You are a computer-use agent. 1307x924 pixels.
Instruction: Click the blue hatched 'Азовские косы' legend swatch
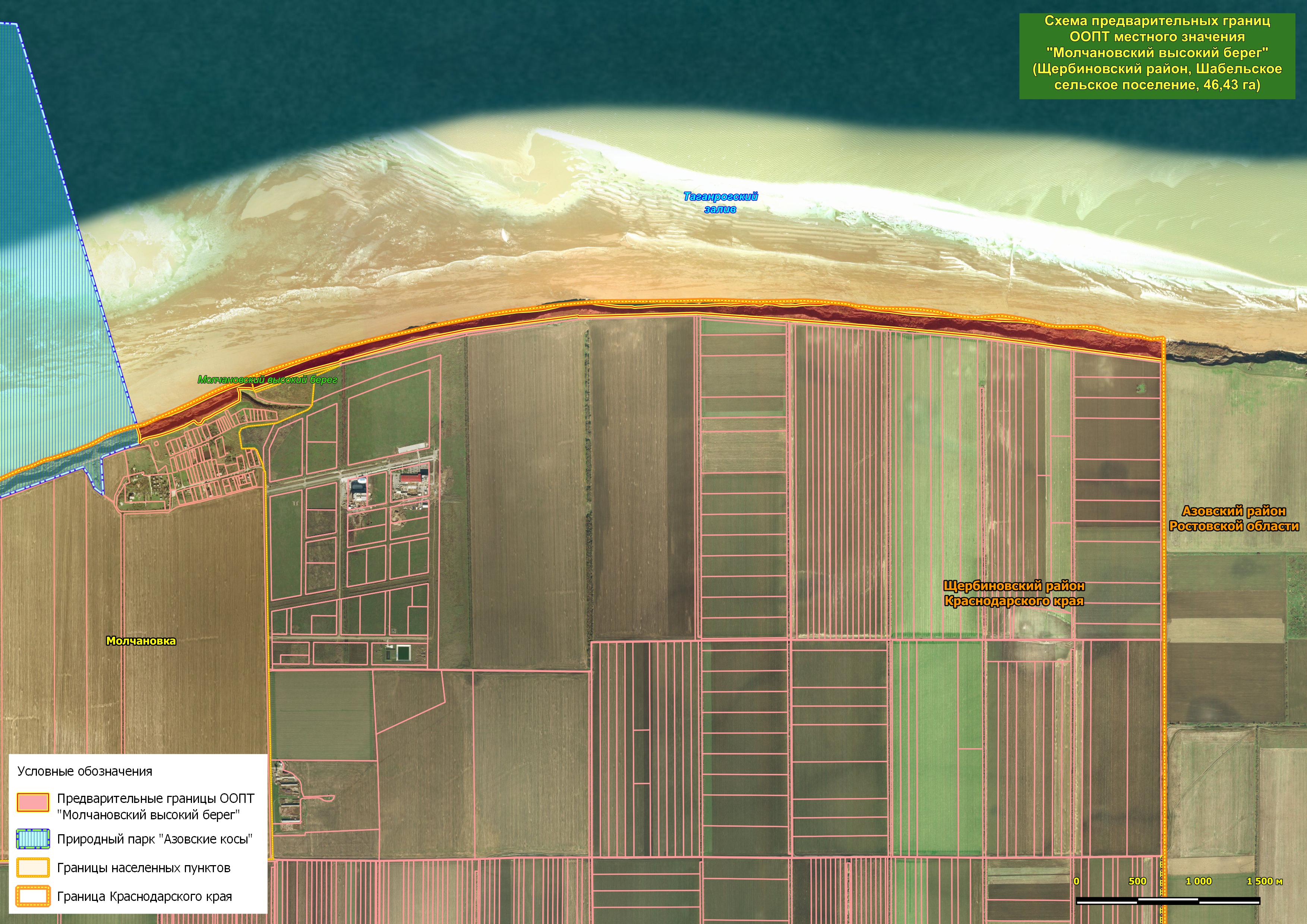coord(33,839)
